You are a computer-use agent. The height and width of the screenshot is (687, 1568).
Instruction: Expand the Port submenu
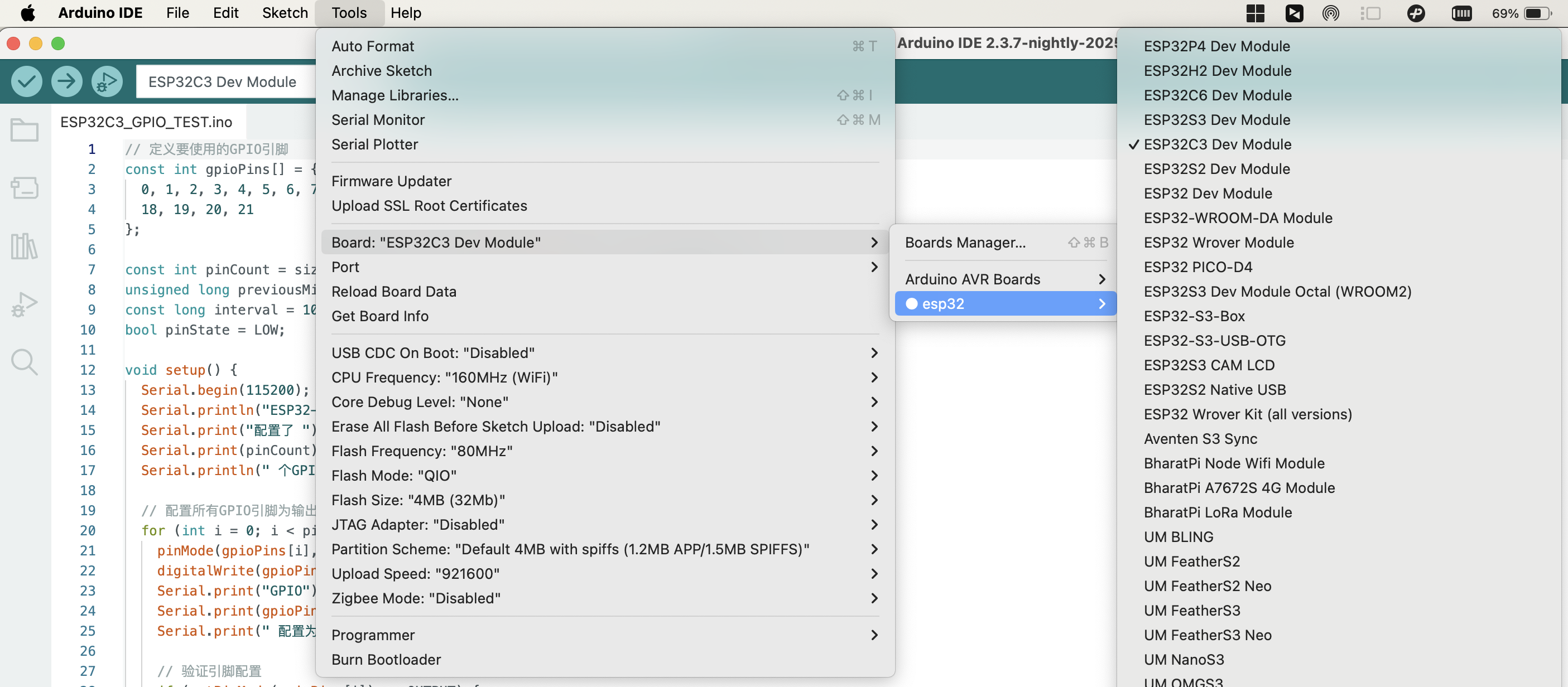(605, 267)
